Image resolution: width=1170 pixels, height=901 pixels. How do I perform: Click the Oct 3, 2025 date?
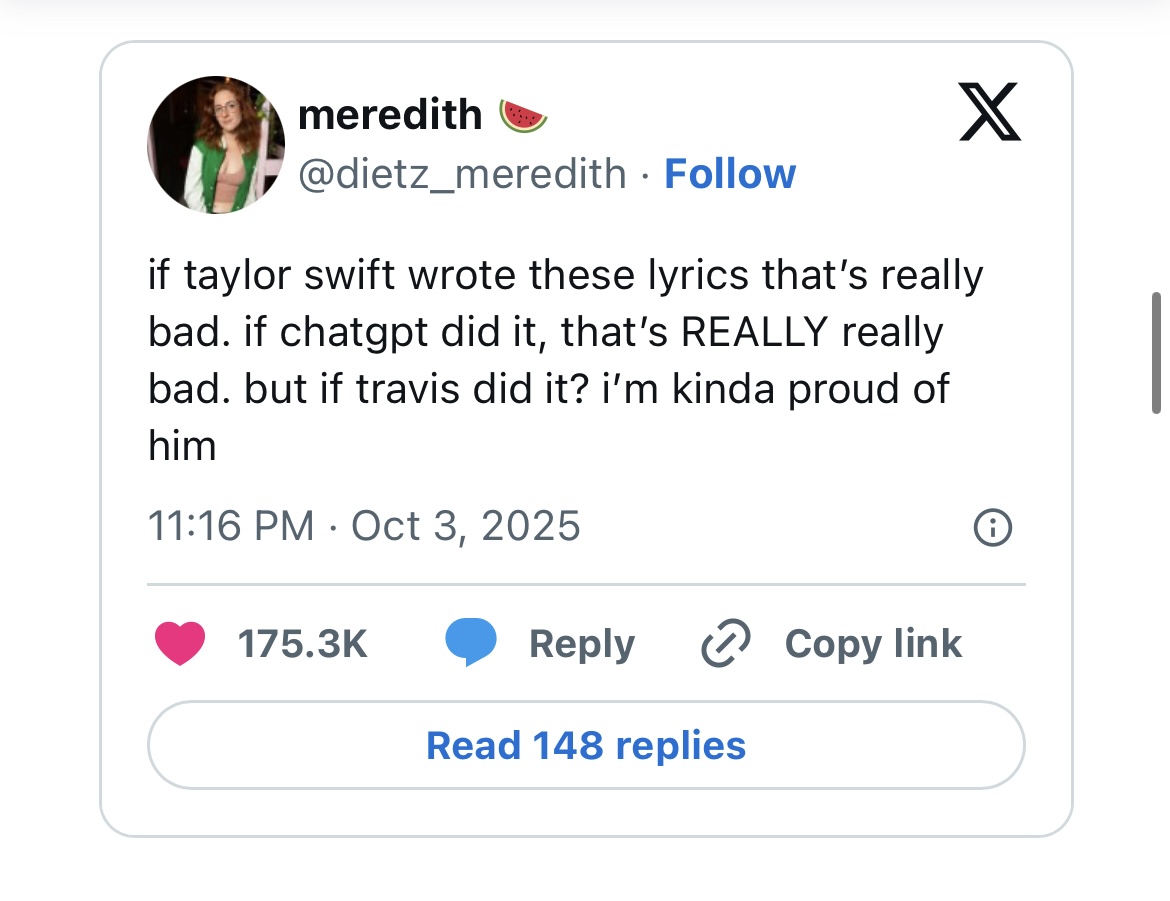(x=466, y=525)
